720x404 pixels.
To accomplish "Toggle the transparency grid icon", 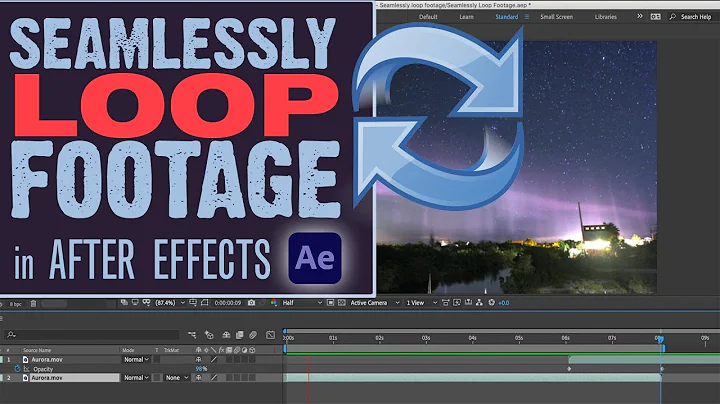I will coord(342,303).
